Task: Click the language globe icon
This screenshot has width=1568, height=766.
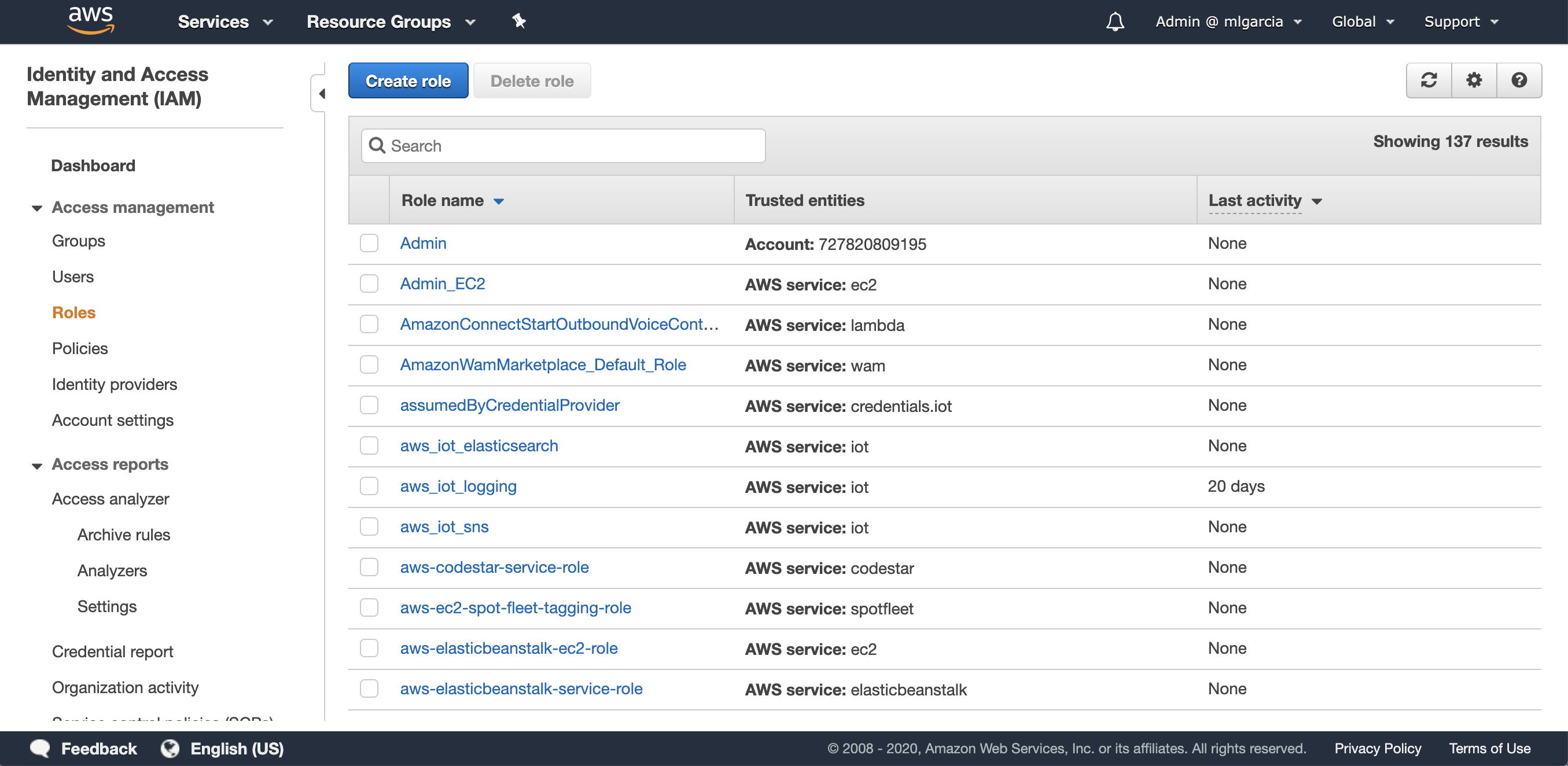Action: pos(170,749)
